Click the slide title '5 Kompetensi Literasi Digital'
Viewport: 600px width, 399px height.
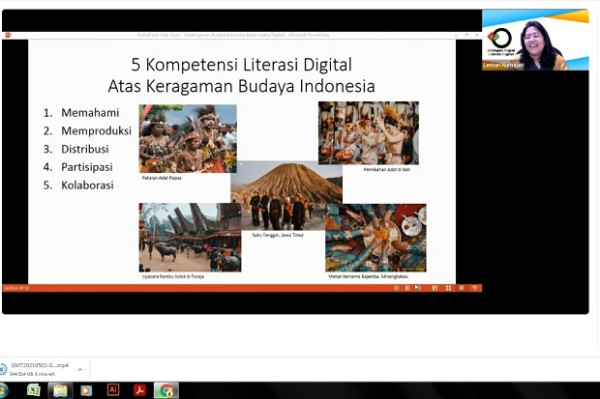241,65
